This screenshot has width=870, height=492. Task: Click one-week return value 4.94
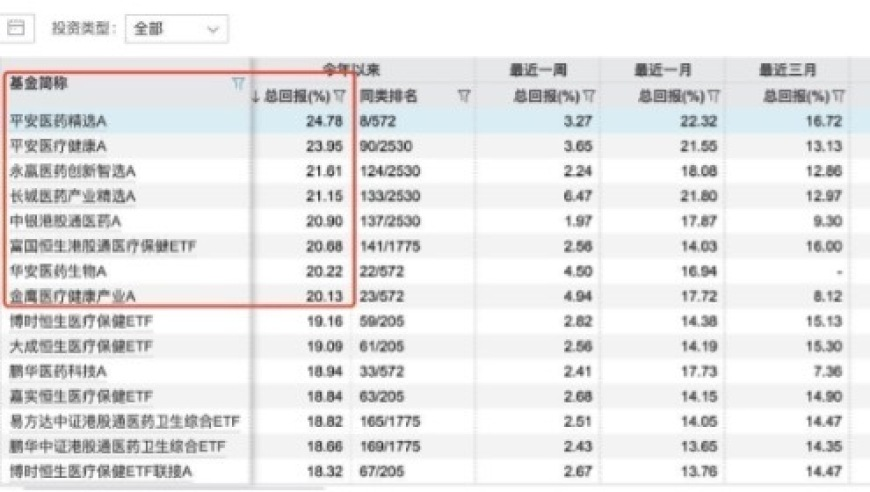point(578,296)
